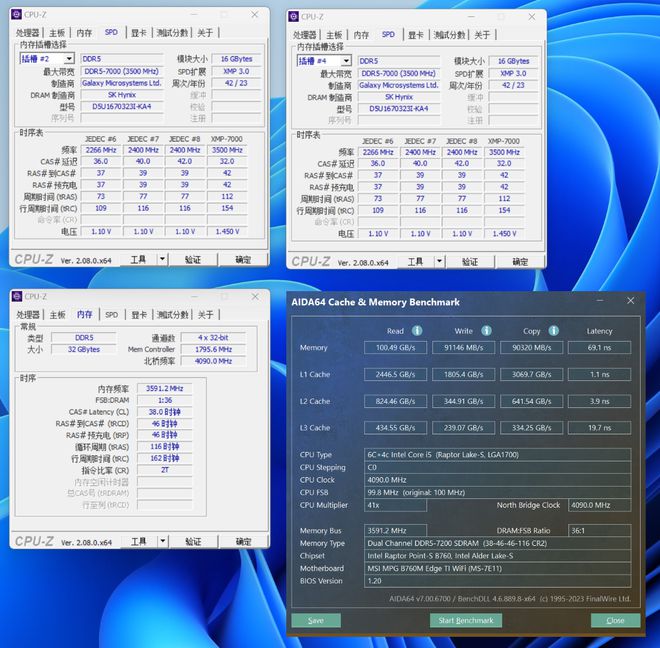Click L2 Cache Read value 824.46 GB/s
This screenshot has height=648, width=660.
click(395, 401)
